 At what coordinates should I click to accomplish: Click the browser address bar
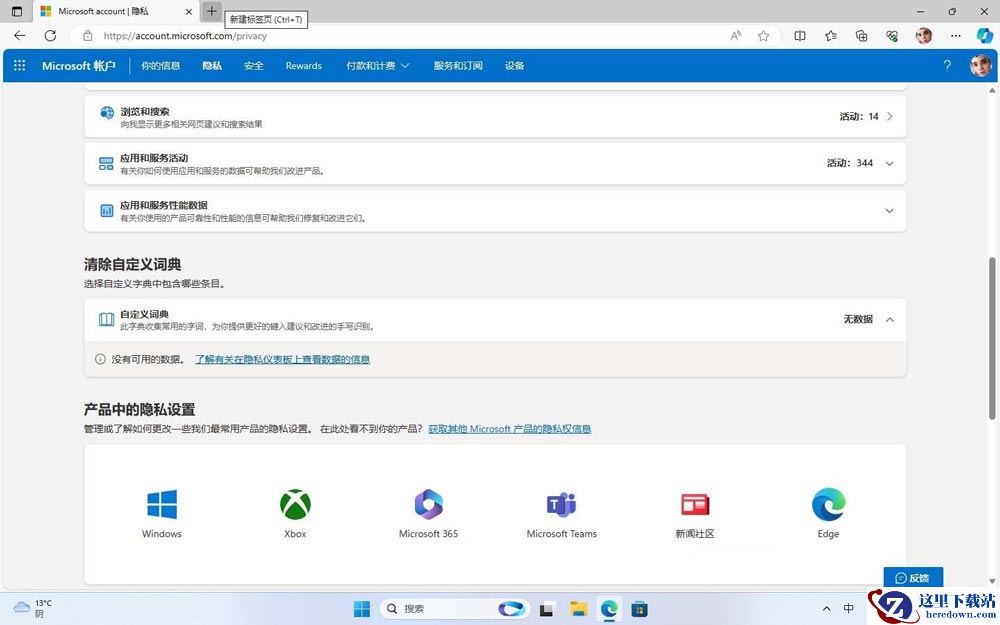point(408,36)
